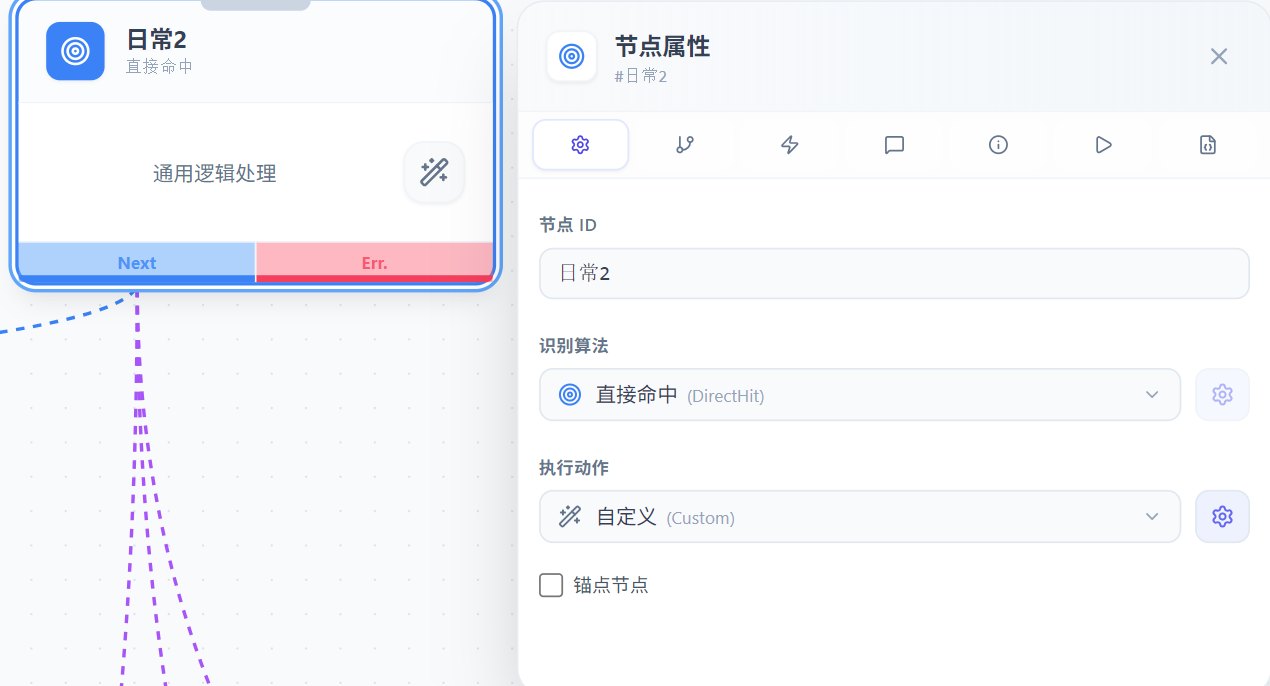The width and height of the screenshot is (1270, 686).
Task: Click the 执行动作 field label
Action: 573,468
